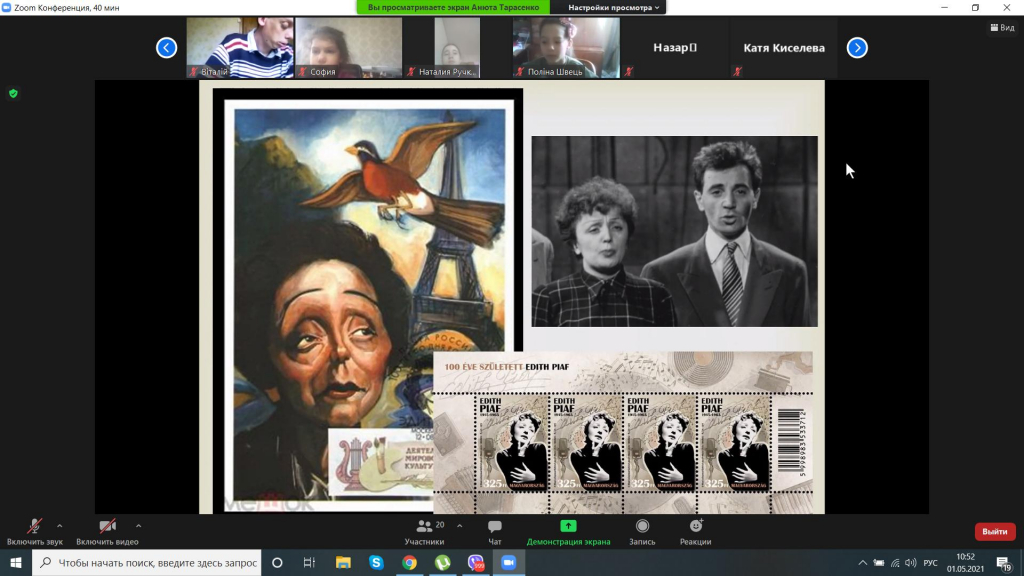
Task: Open network tray icon
Action: pyautogui.click(x=895, y=563)
